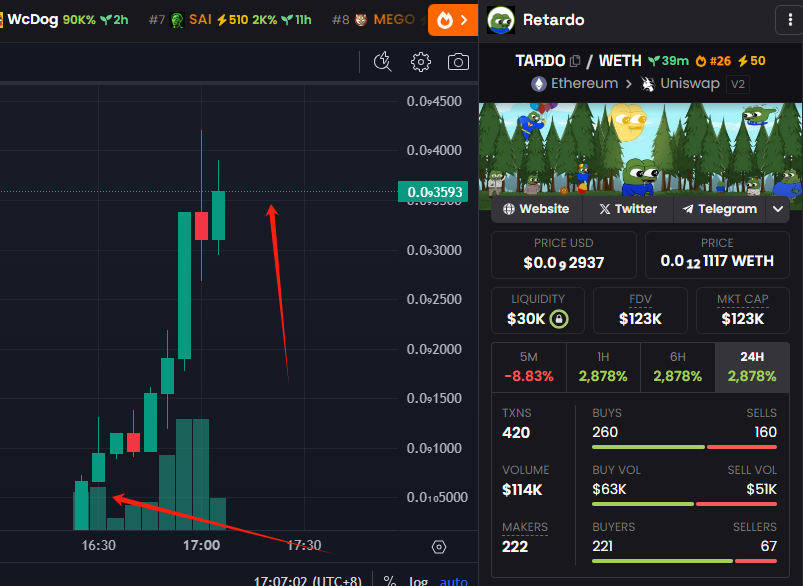Click the buys versus sells bar
The image size is (803, 586).
tap(684, 447)
